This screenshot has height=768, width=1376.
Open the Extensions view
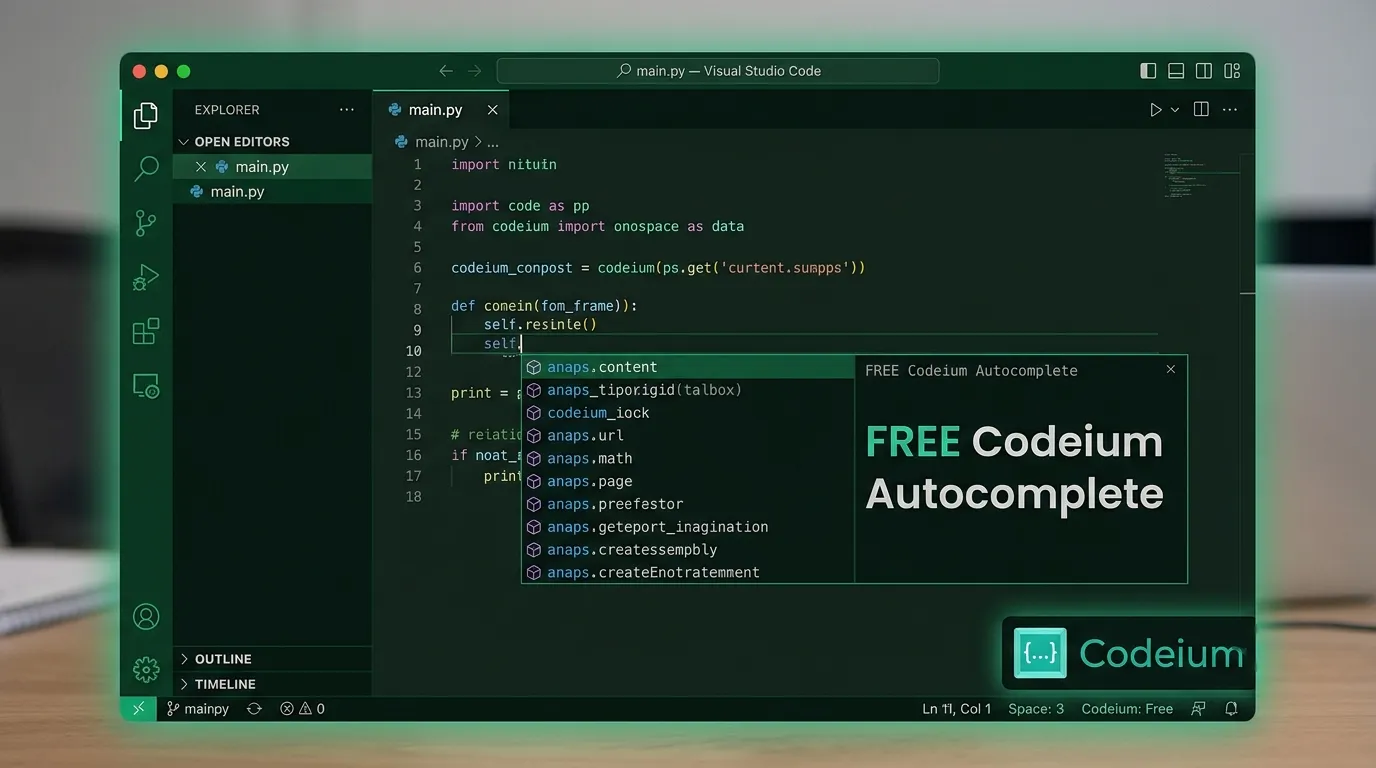point(146,331)
